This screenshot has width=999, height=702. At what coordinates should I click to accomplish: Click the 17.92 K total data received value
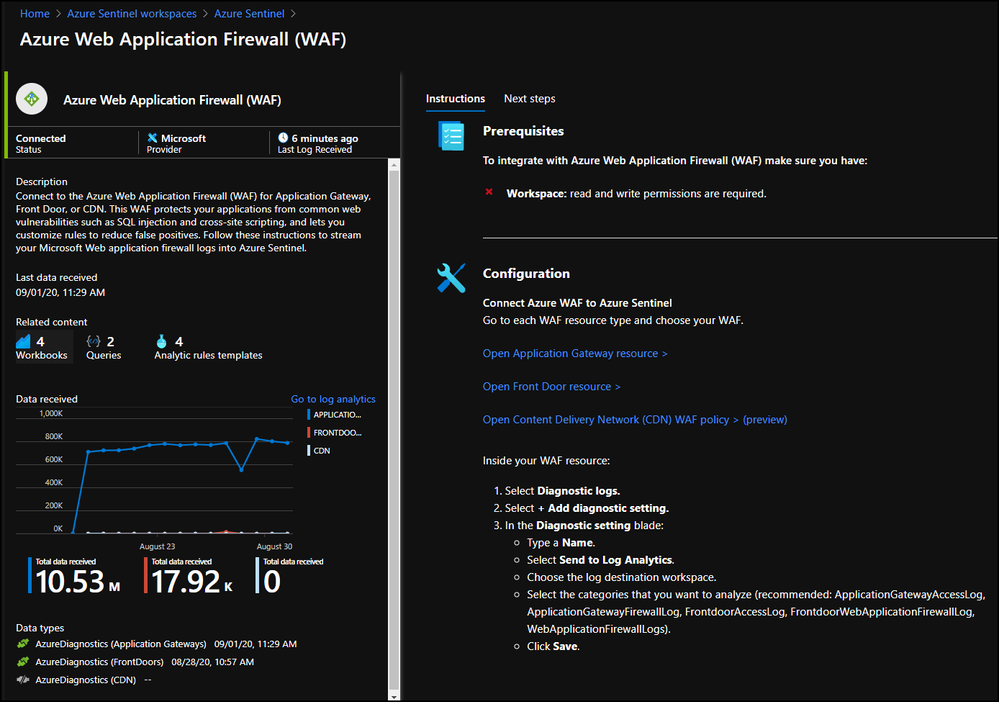coord(192,581)
